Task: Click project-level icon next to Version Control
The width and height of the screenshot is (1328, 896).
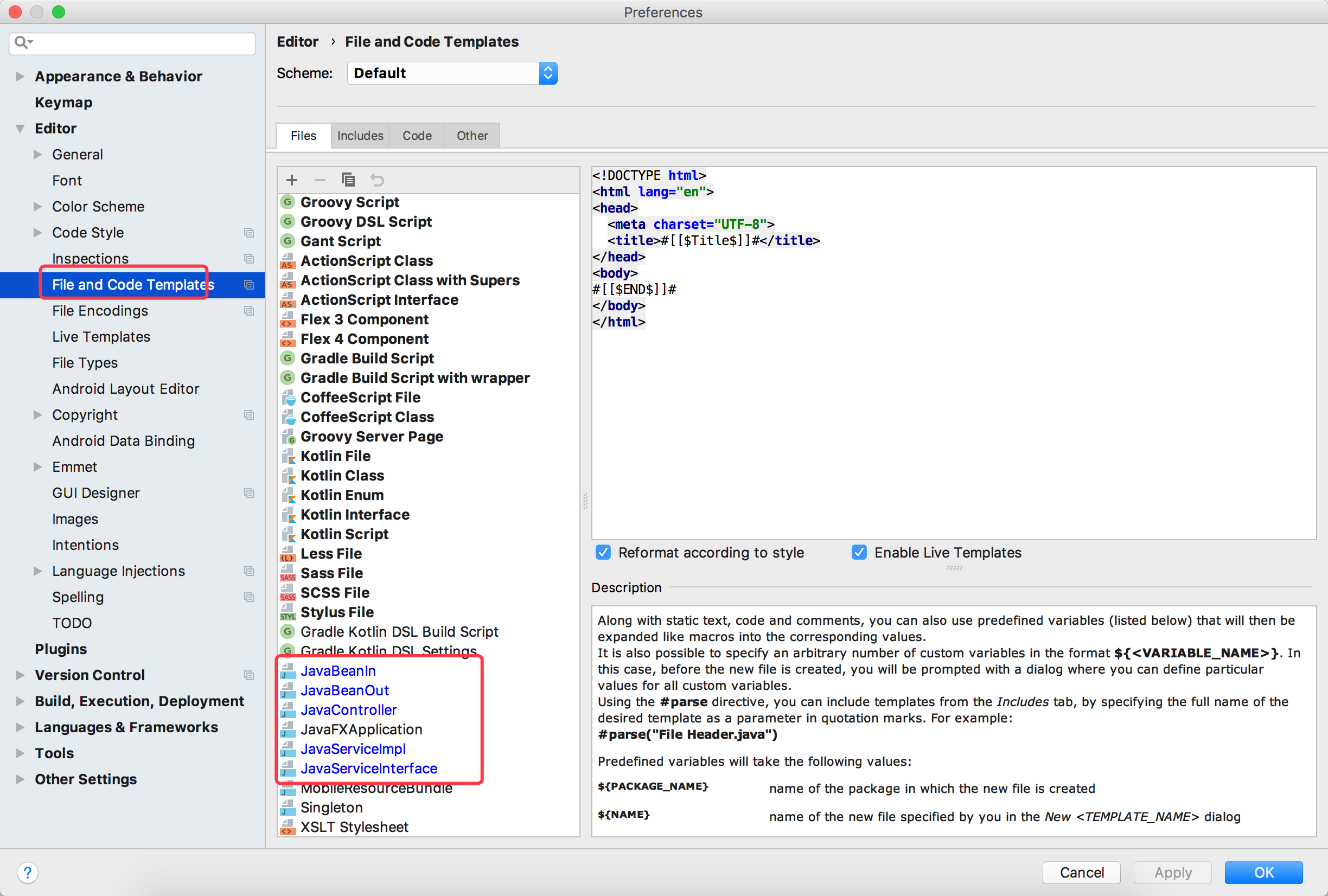Action: [248, 675]
